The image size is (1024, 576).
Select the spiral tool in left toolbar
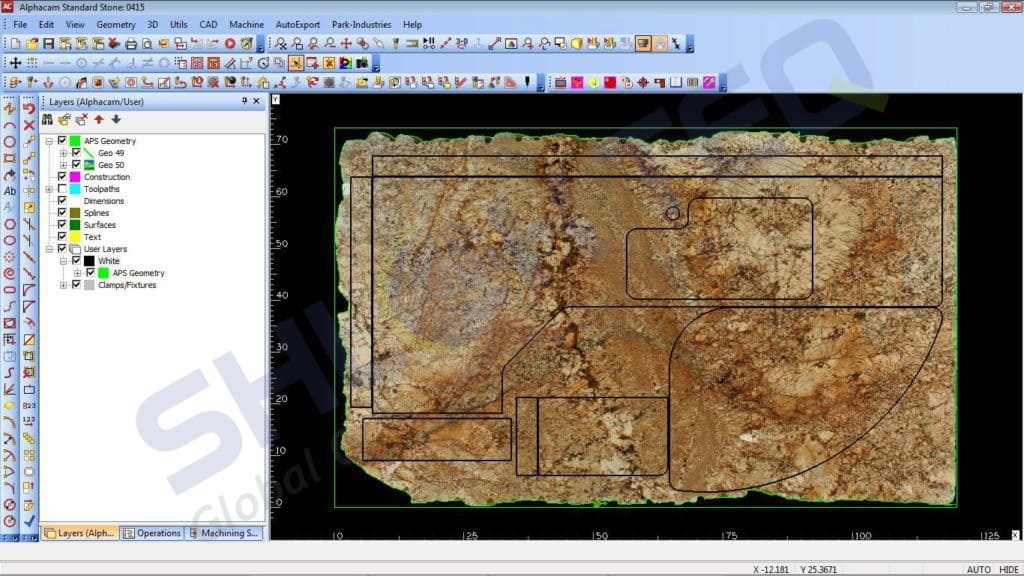pos(10,274)
